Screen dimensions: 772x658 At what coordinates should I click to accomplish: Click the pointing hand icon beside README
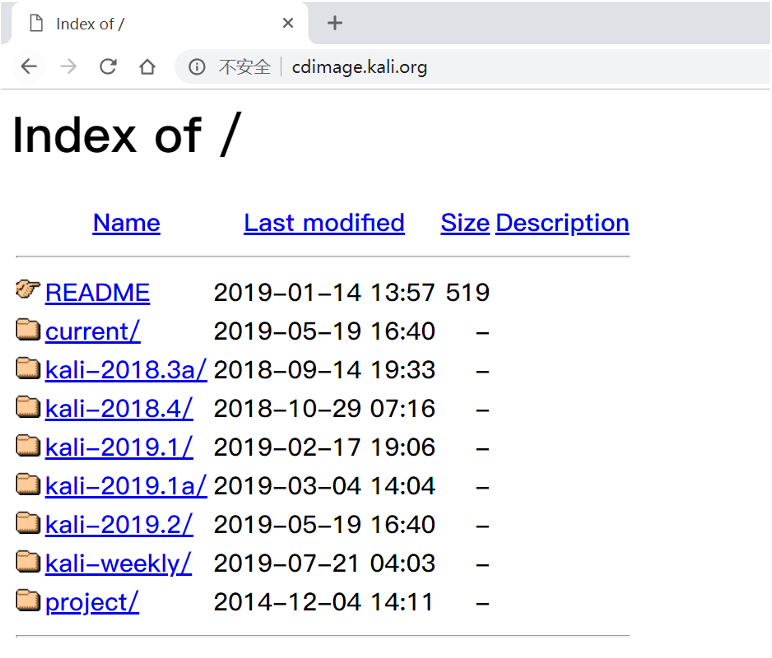tap(28, 289)
